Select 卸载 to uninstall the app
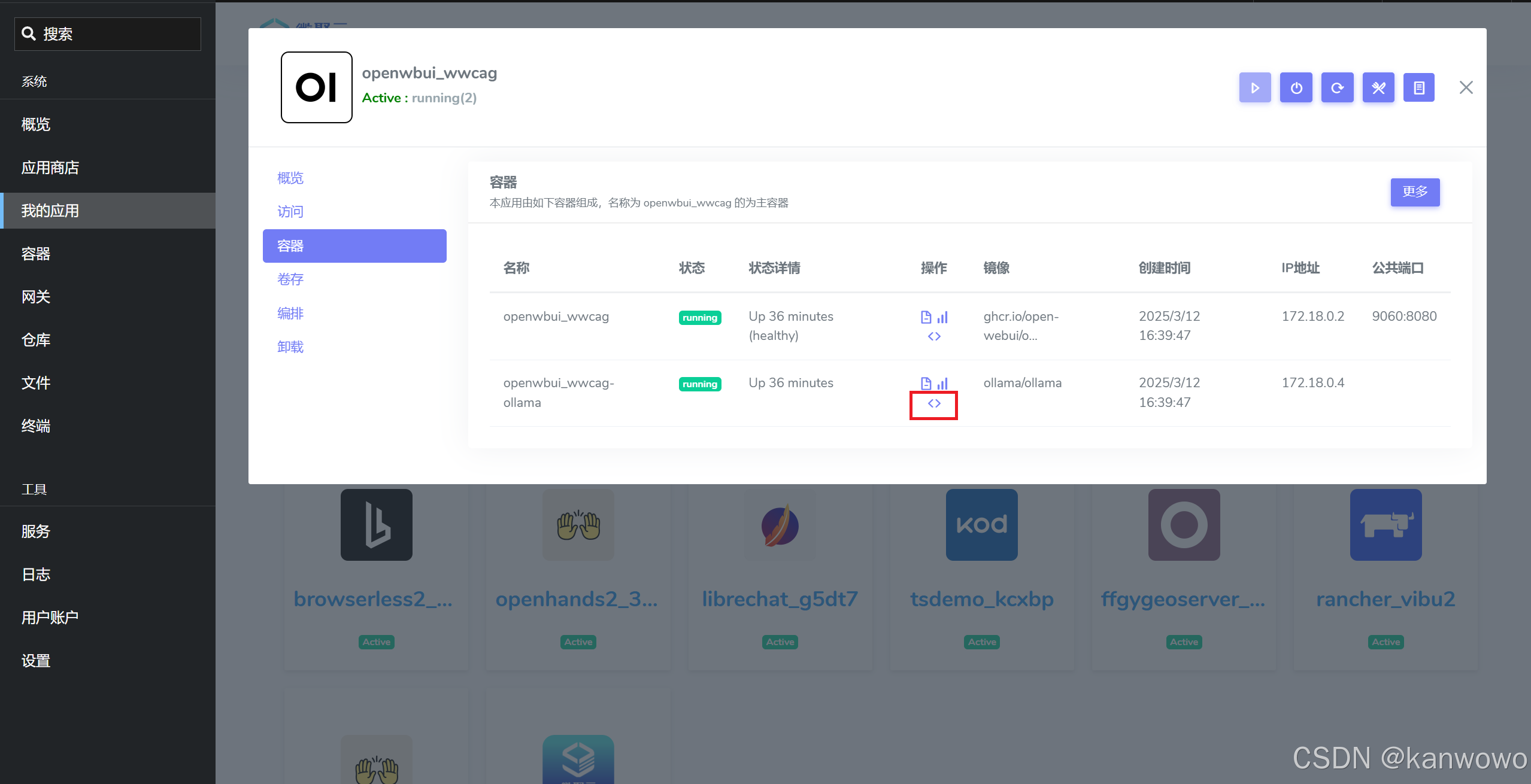 click(290, 347)
